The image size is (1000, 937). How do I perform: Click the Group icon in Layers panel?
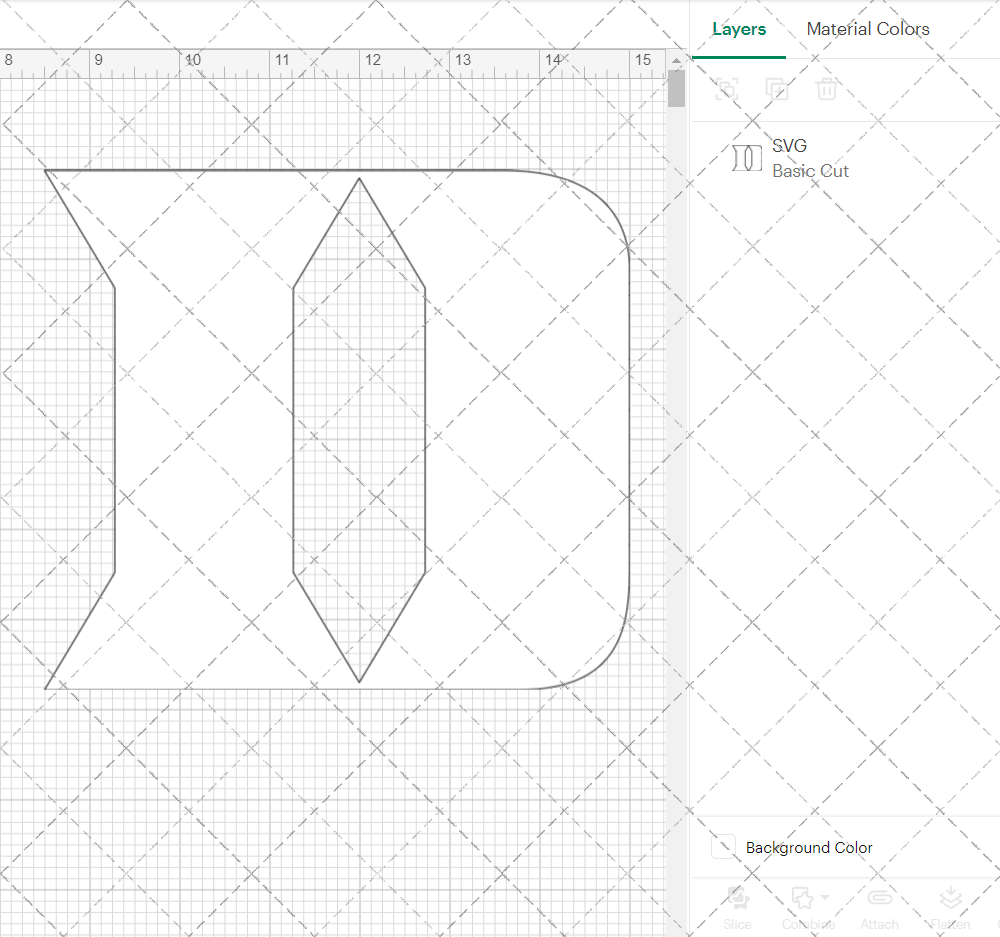(x=727, y=89)
